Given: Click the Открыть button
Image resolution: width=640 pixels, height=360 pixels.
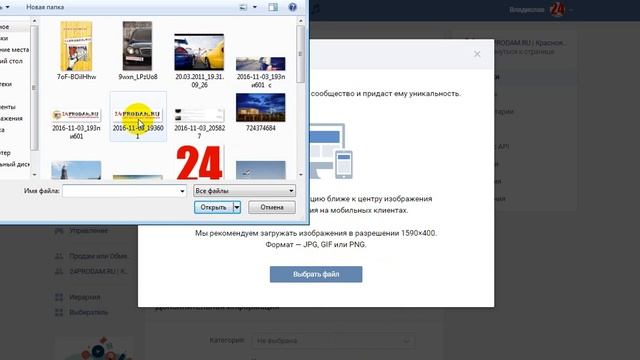Looking at the screenshot, I should tap(213, 207).
